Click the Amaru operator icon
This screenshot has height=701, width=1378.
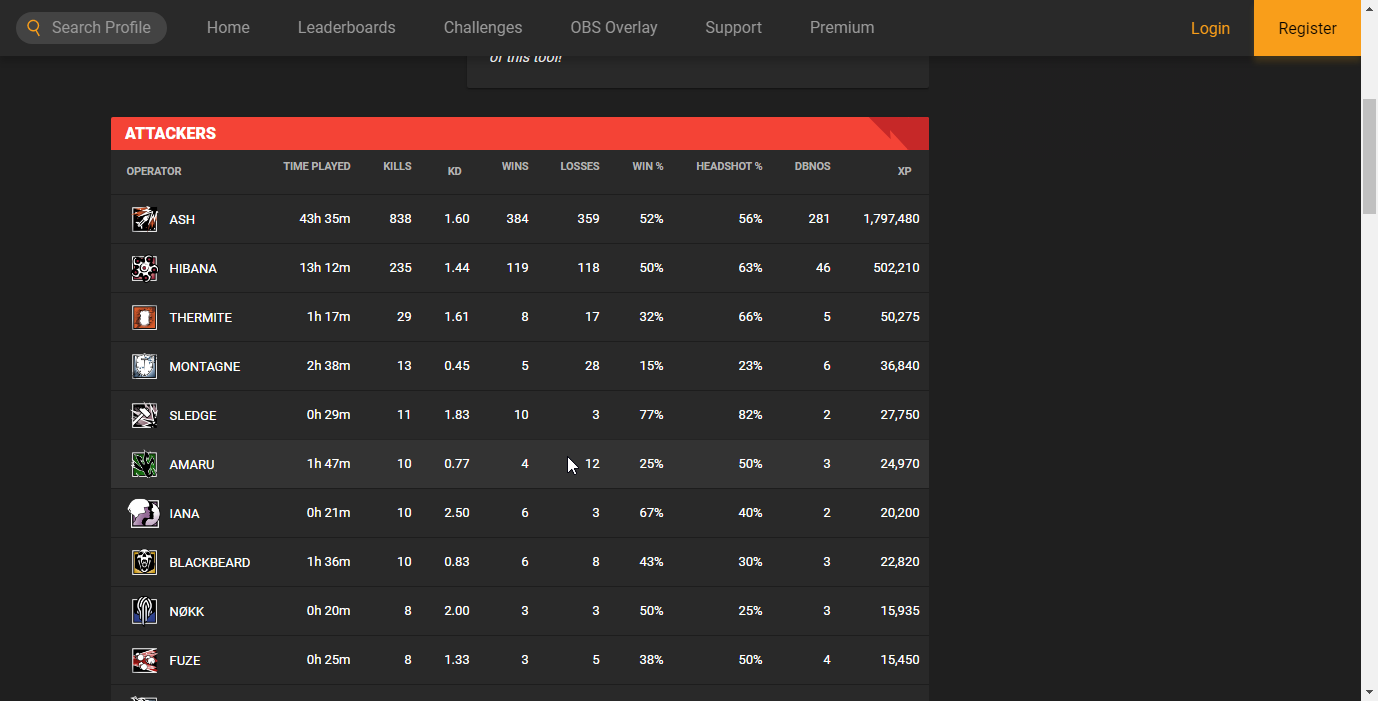[x=144, y=464]
